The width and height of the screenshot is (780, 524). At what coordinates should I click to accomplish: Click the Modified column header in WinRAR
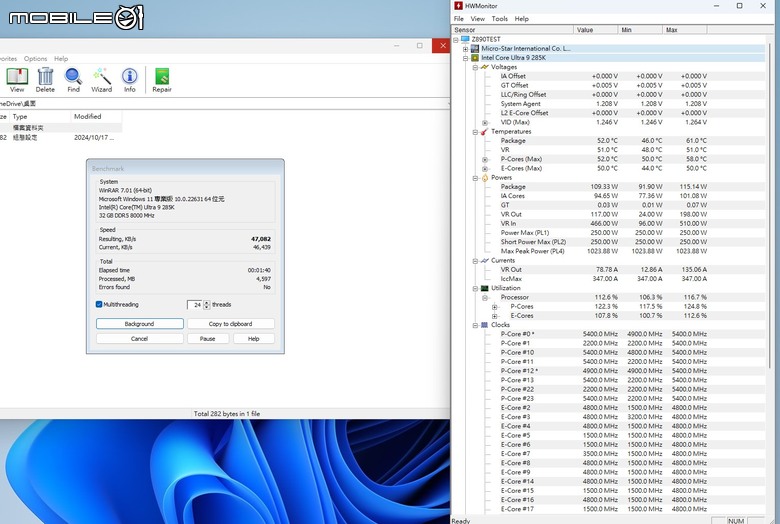(97, 116)
